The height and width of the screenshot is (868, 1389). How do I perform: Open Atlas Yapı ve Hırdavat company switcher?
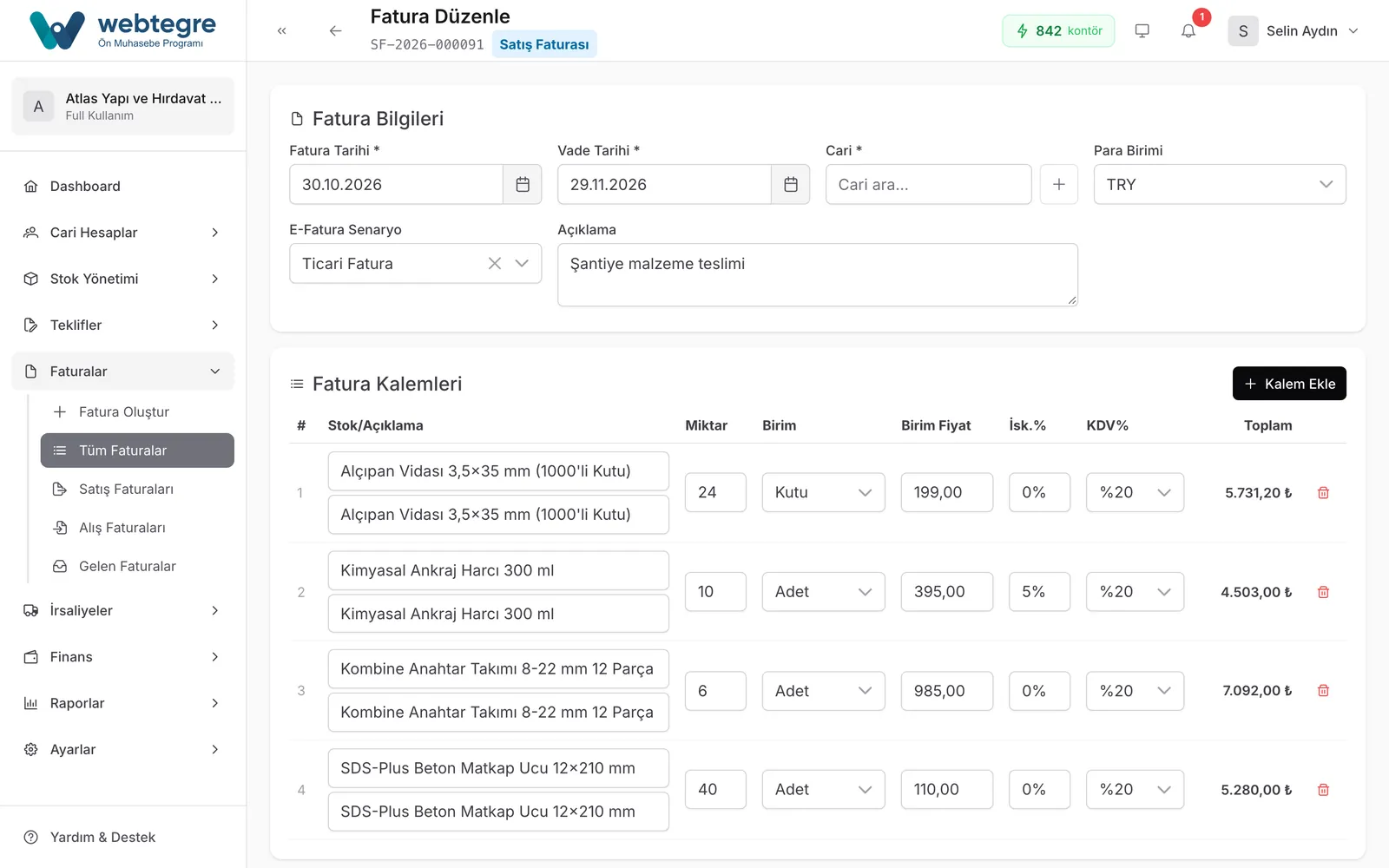[x=123, y=106]
